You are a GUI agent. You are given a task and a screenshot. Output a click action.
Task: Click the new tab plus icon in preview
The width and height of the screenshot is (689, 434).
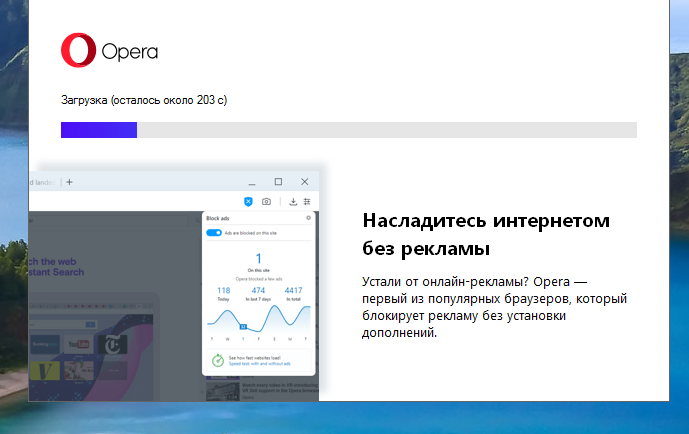(x=69, y=182)
